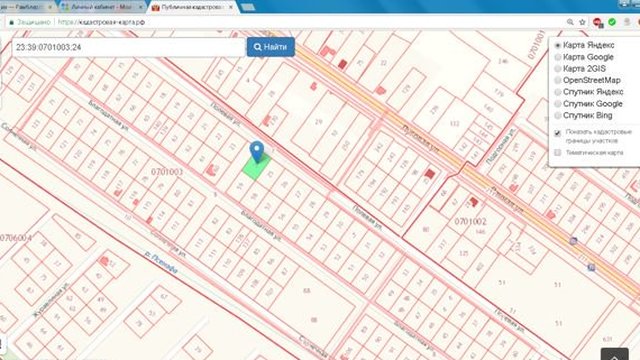The image size is (640, 360).
Task: Switch to Публичная кадастровая tab
Action: point(192,7)
